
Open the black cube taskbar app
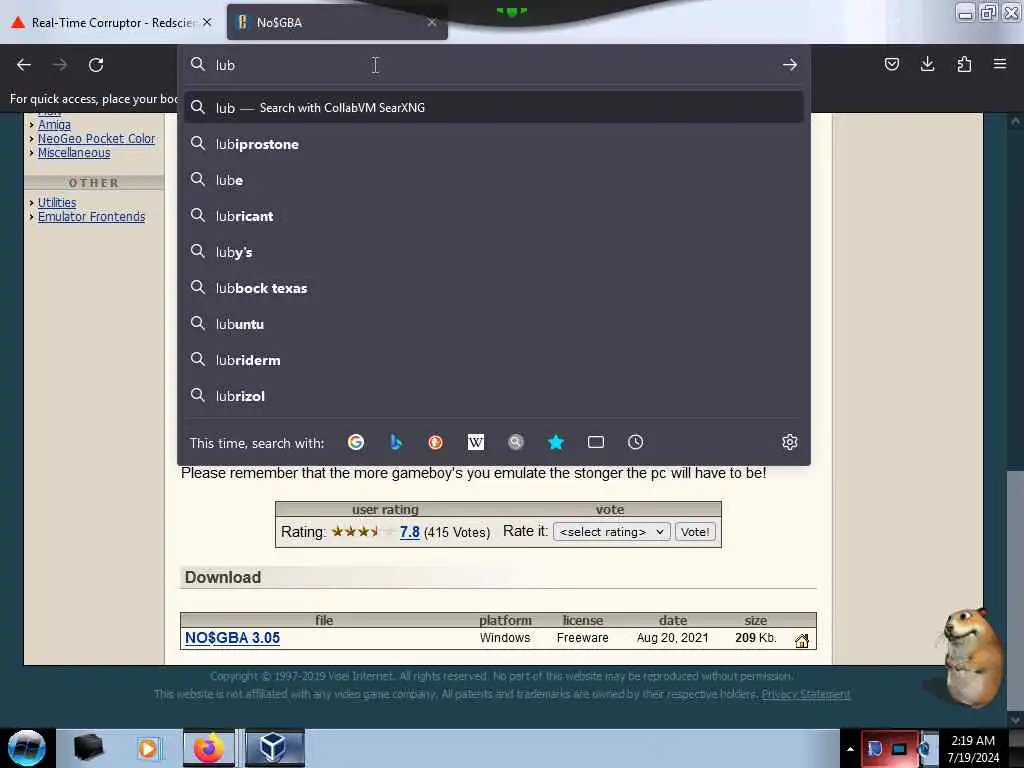point(88,748)
